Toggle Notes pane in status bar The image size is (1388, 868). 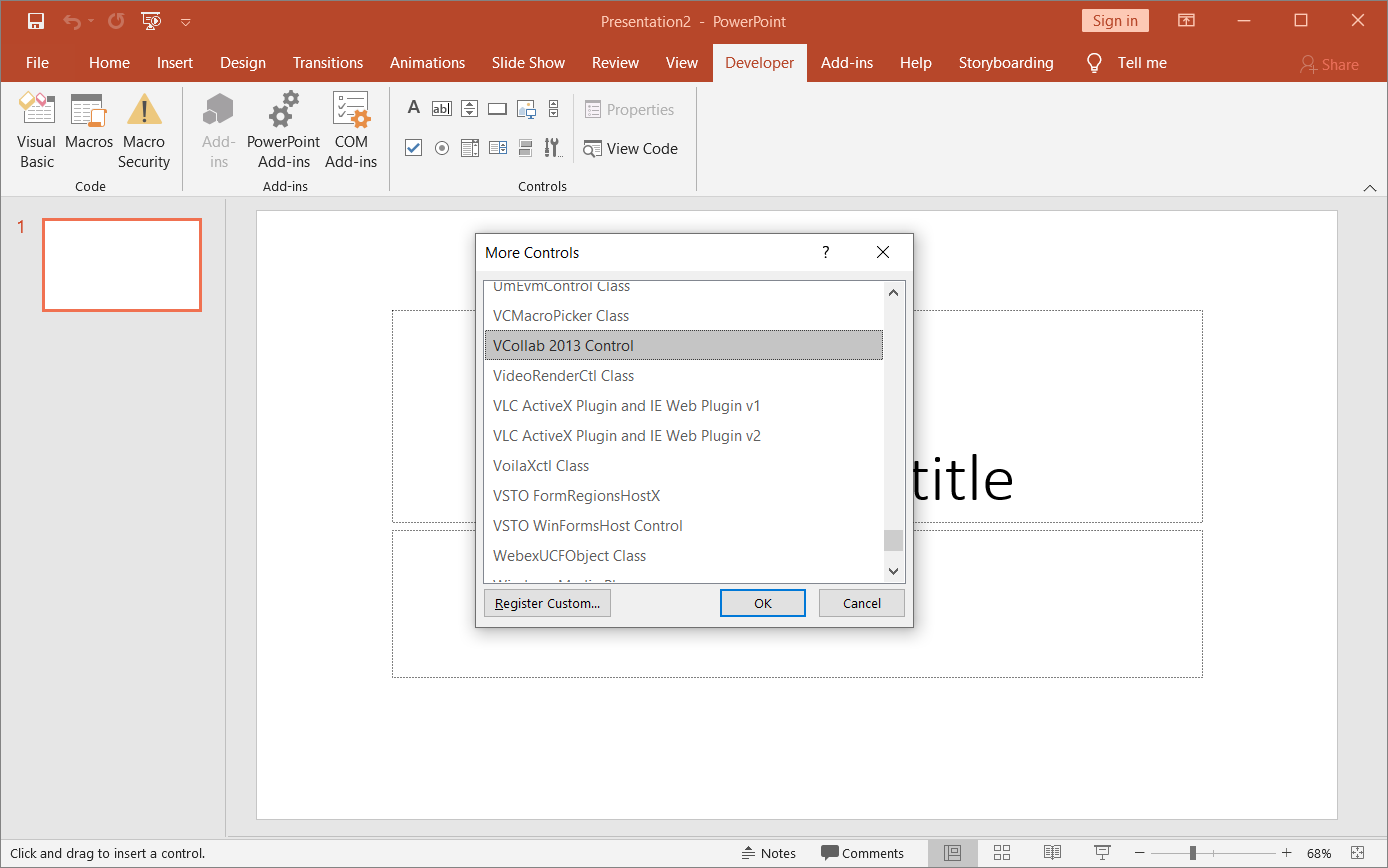[768, 853]
